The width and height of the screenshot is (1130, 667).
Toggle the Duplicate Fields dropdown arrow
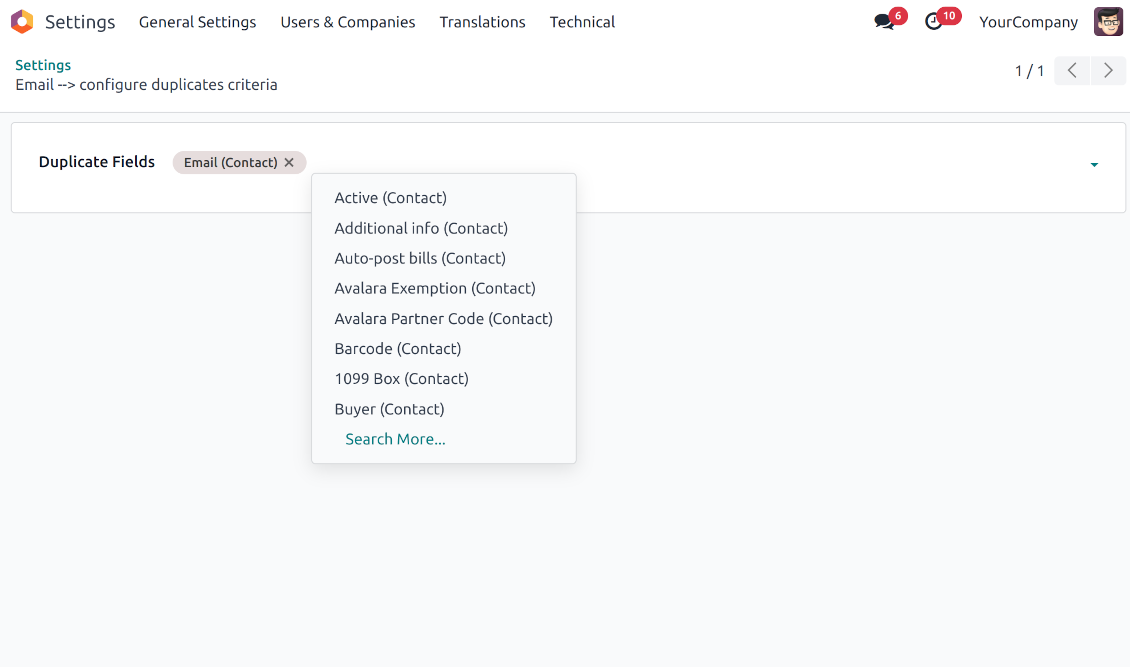click(x=1094, y=165)
